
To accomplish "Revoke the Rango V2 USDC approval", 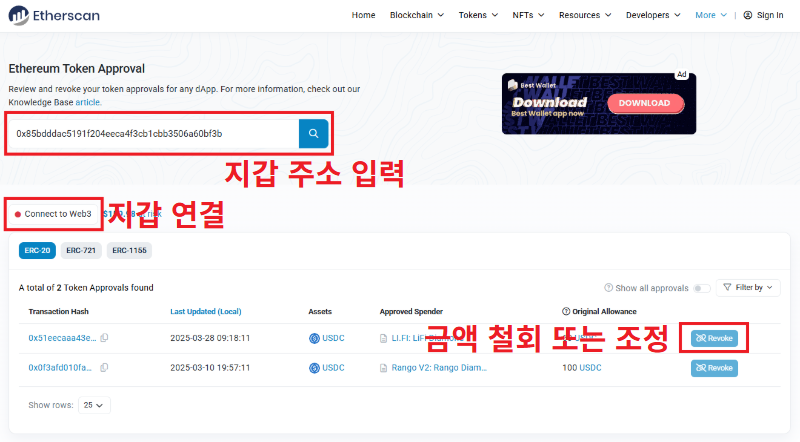I will pos(714,368).
